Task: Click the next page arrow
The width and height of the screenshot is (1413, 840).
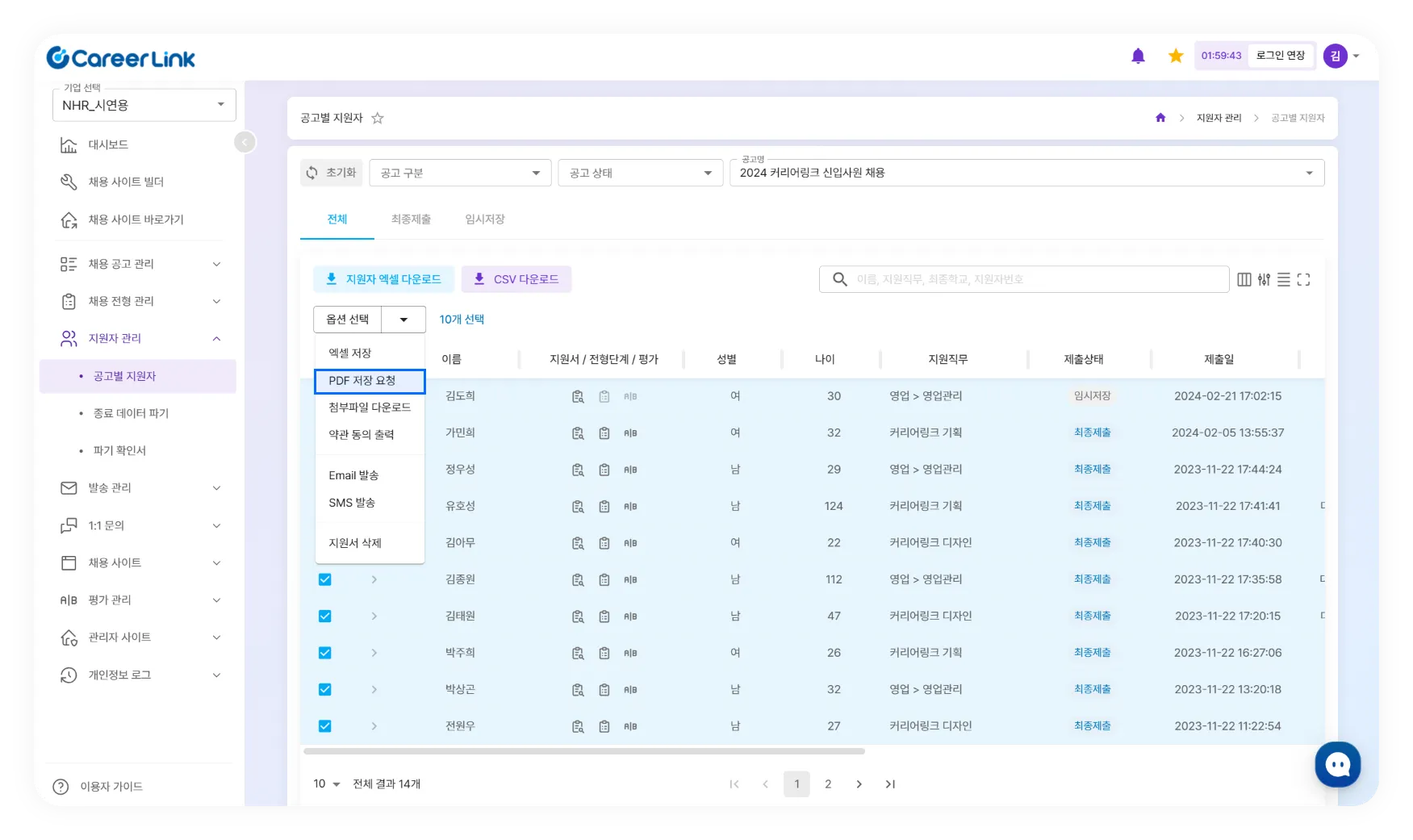Action: pos(859,784)
